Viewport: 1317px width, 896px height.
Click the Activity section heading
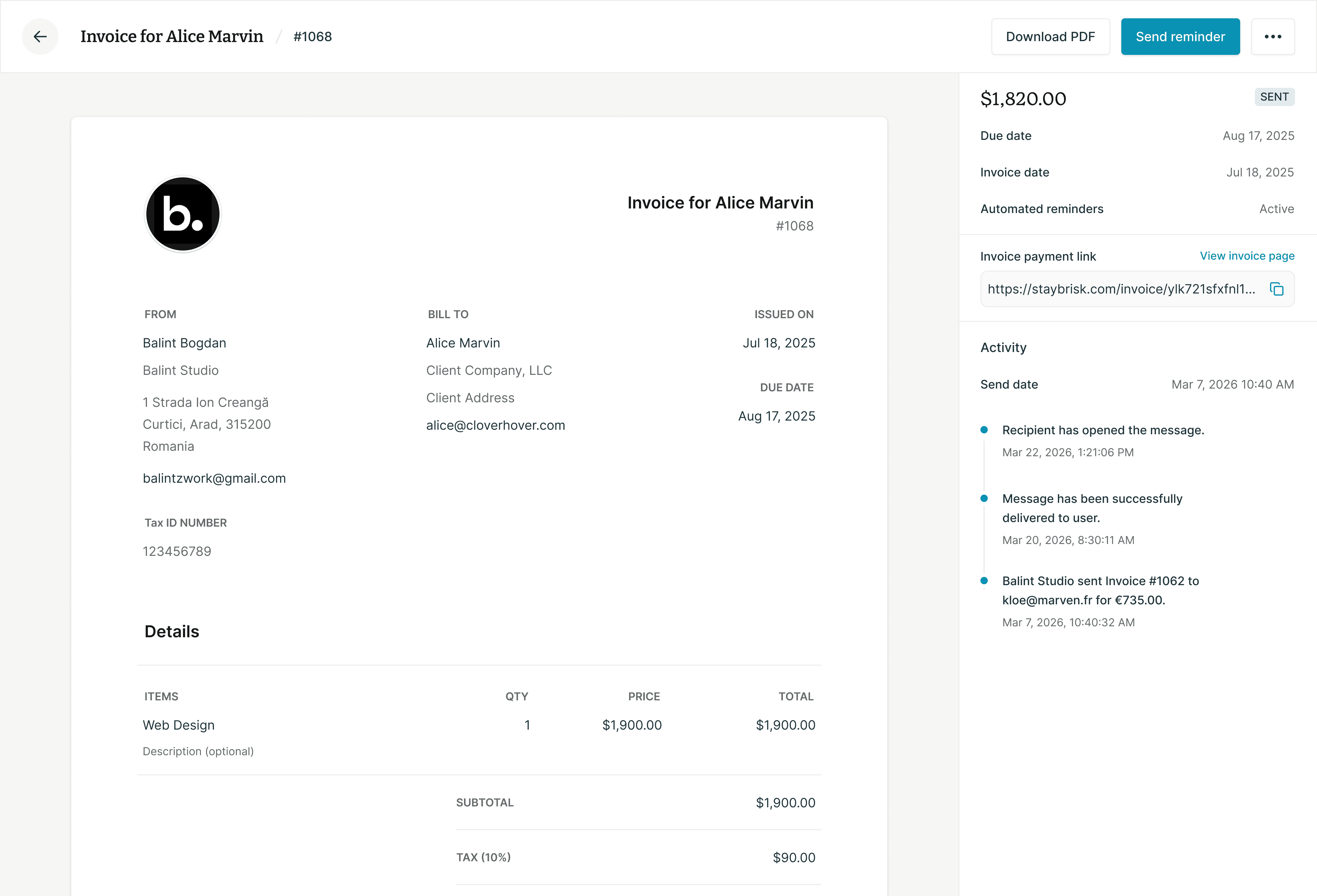pyautogui.click(x=1003, y=348)
